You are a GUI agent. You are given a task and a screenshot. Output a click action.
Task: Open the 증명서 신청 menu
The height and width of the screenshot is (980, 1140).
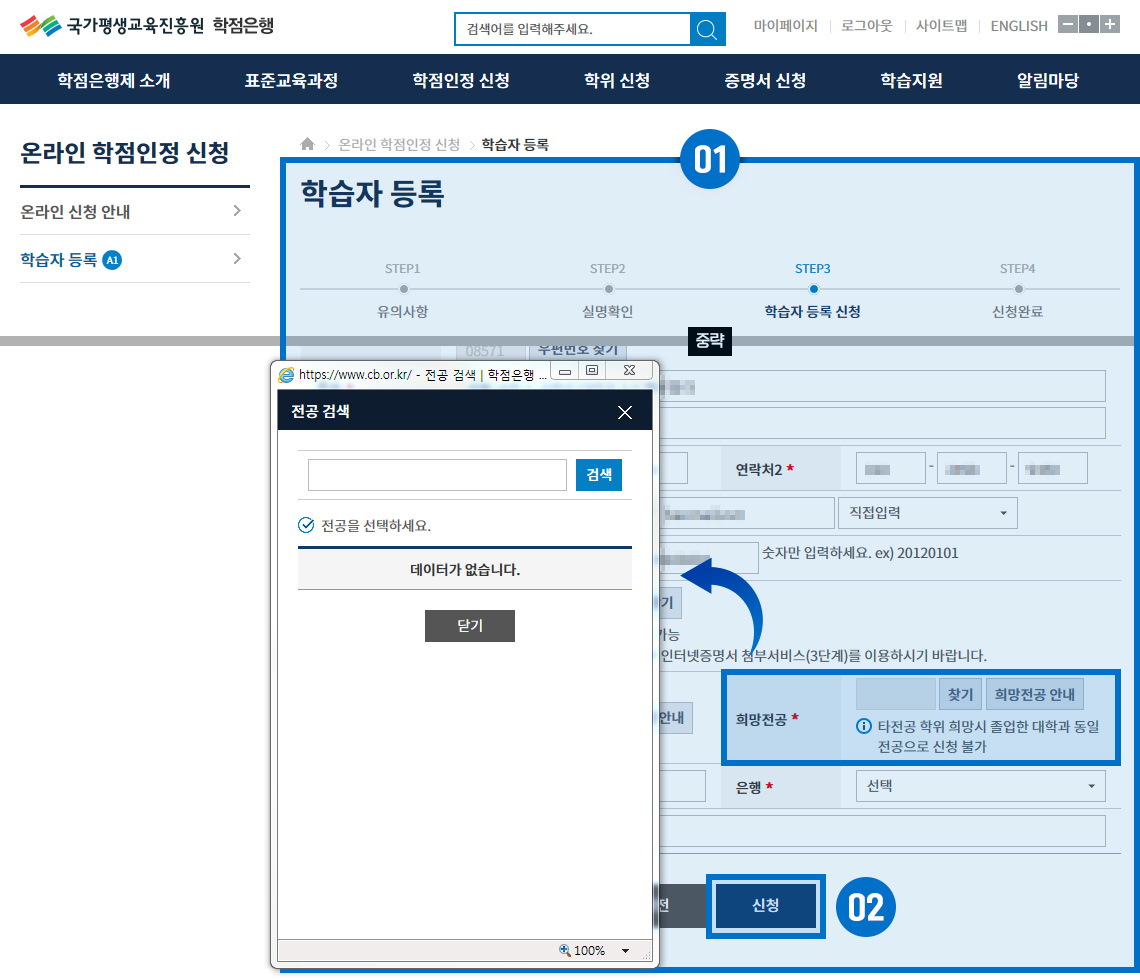coord(765,81)
